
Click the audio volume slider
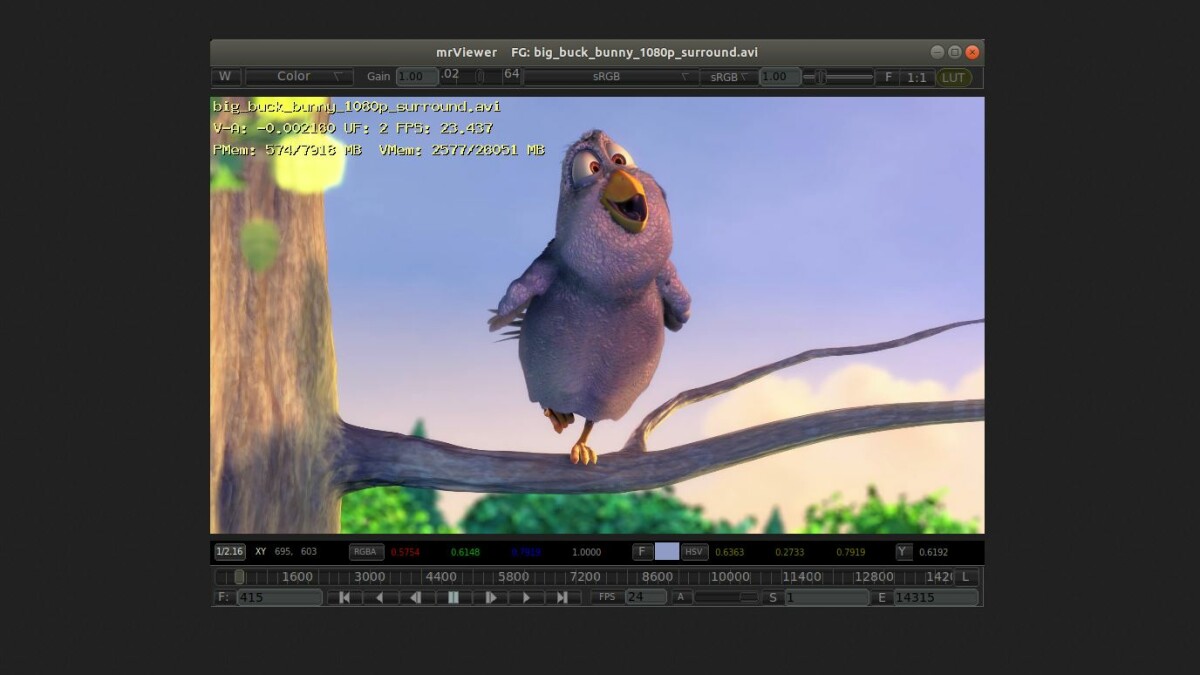(x=726, y=597)
